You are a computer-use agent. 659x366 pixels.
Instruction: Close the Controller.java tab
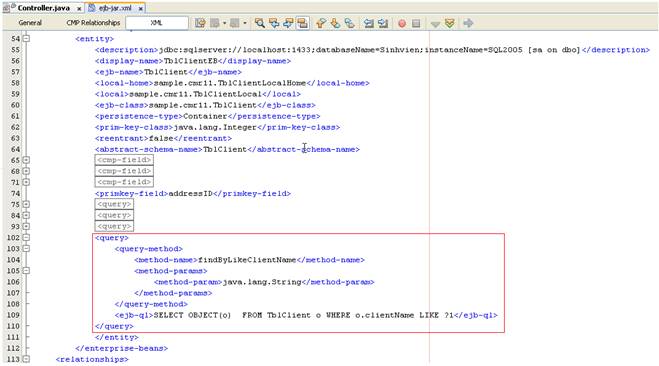click(x=79, y=8)
